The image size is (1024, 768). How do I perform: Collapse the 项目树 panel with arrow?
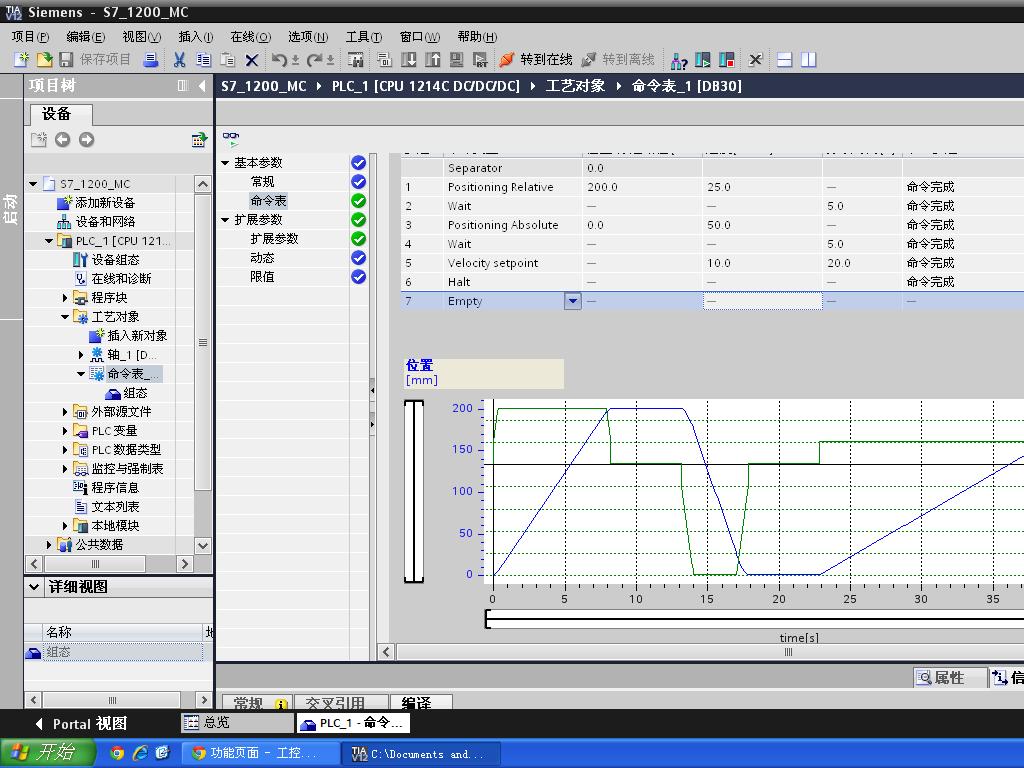pos(202,86)
